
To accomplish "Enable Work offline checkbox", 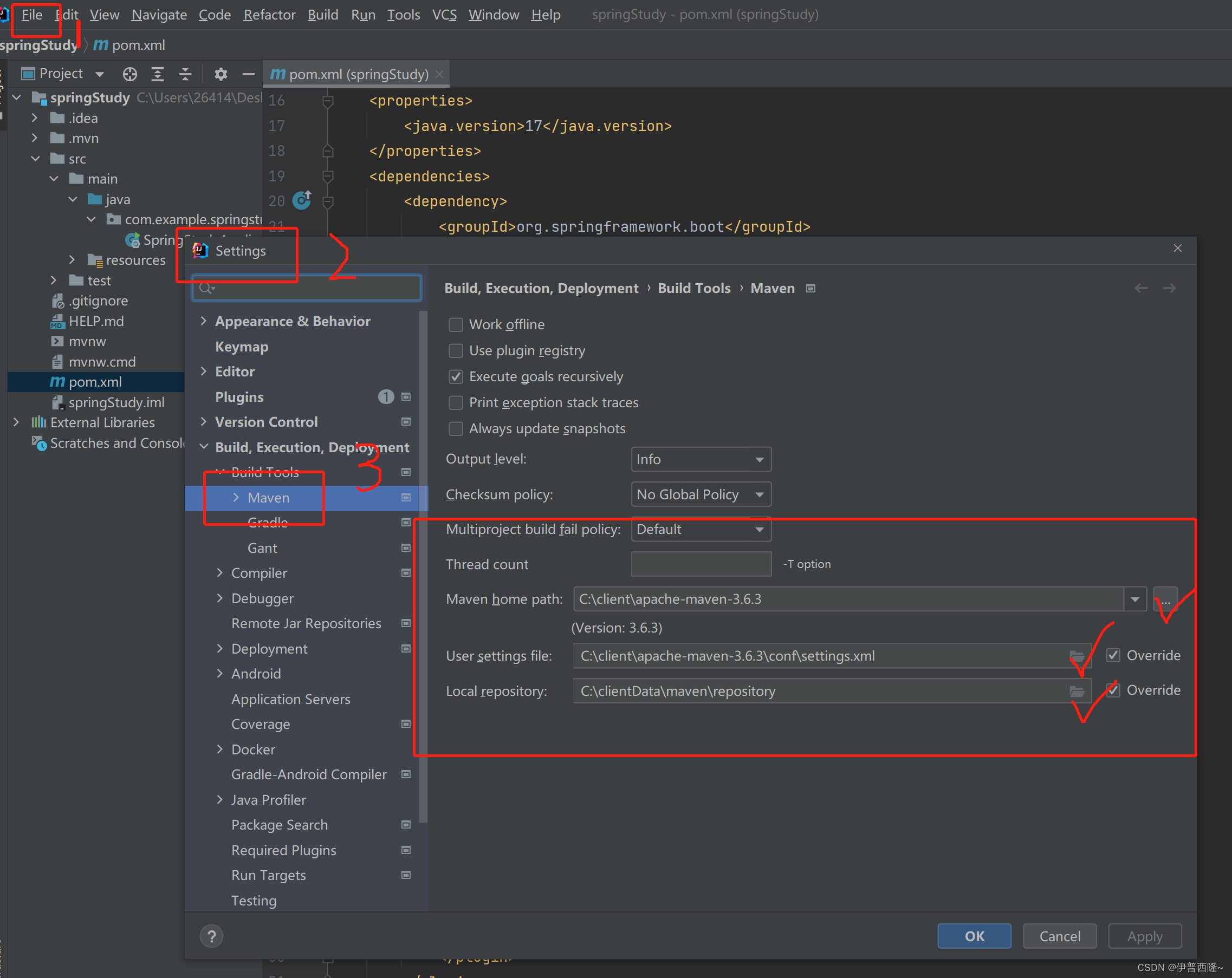I will 456,324.
